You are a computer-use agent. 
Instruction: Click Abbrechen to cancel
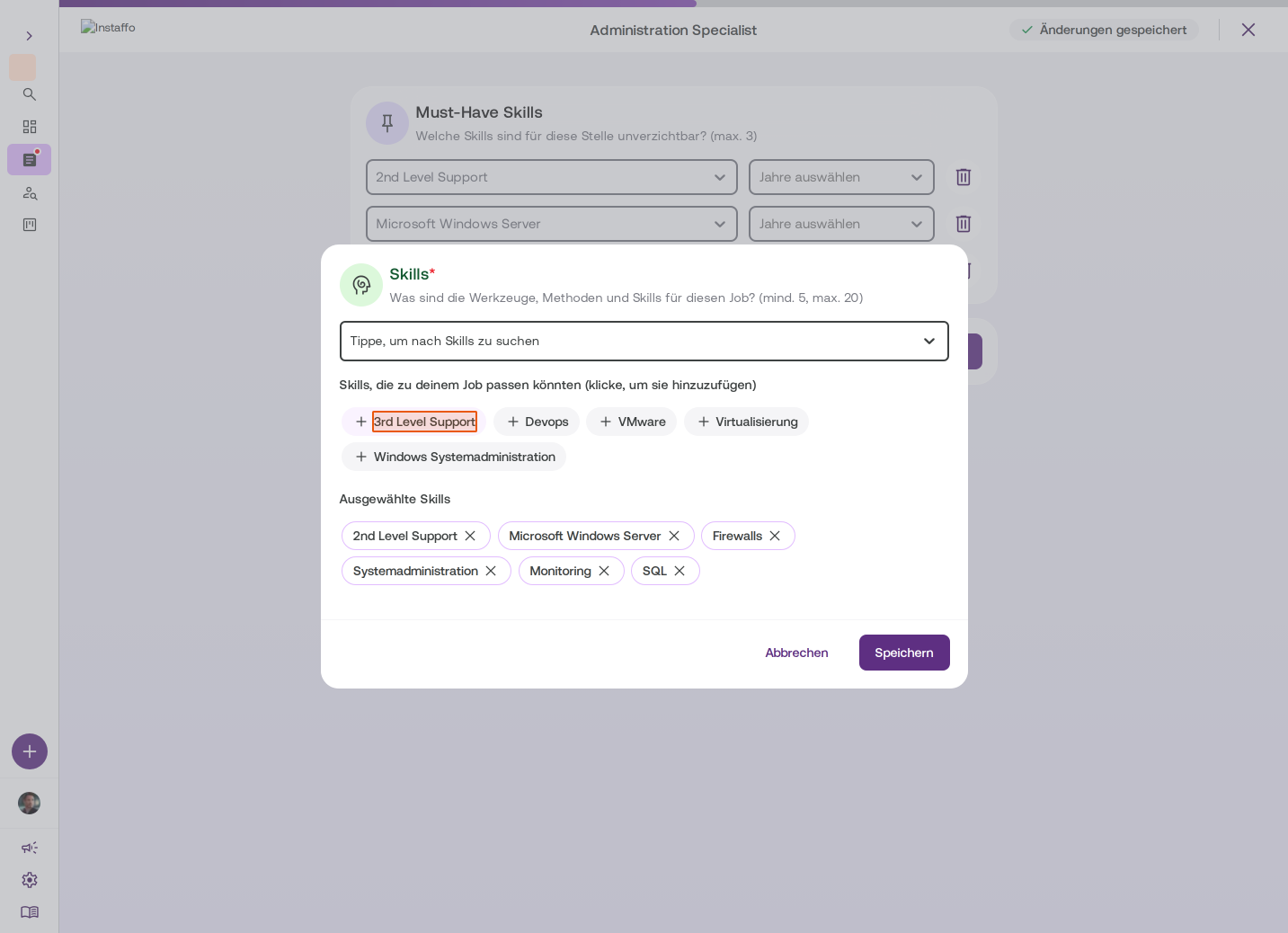pos(796,653)
